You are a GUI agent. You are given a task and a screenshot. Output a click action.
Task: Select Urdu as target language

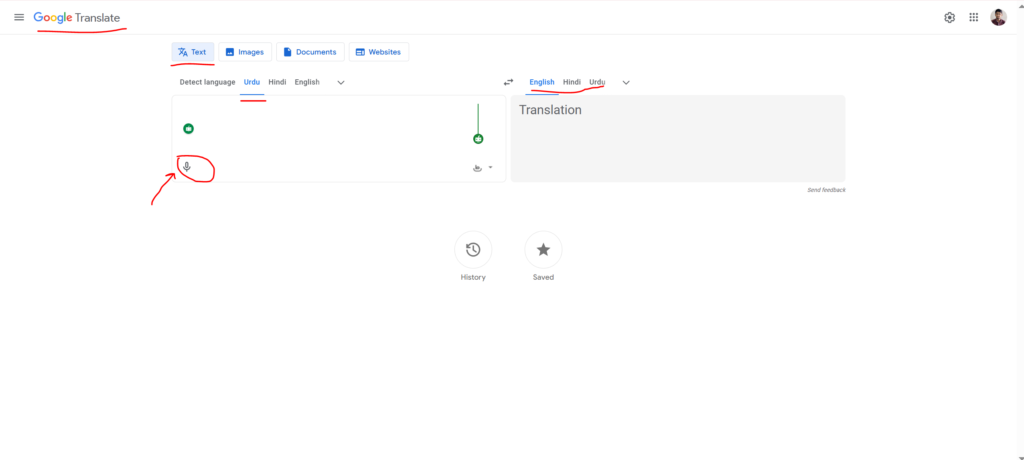pos(597,82)
